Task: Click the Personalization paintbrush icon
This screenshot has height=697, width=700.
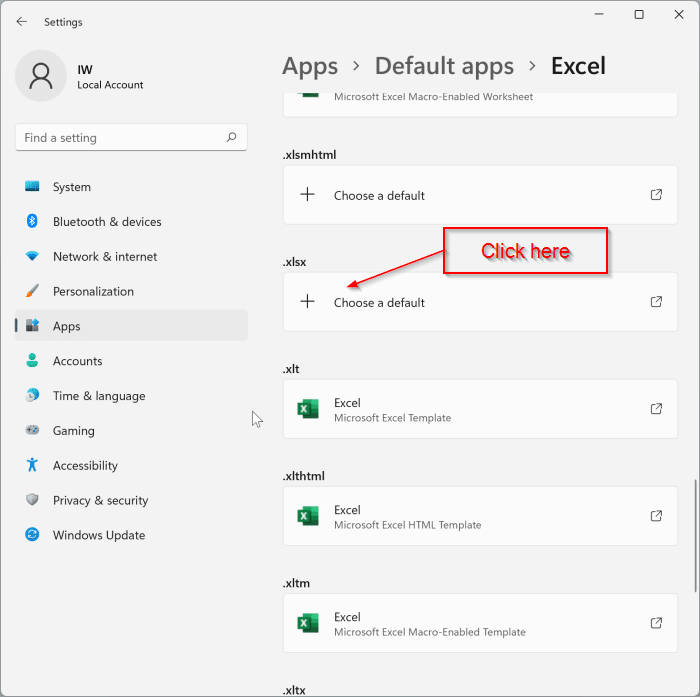Action: click(x=32, y=291)
